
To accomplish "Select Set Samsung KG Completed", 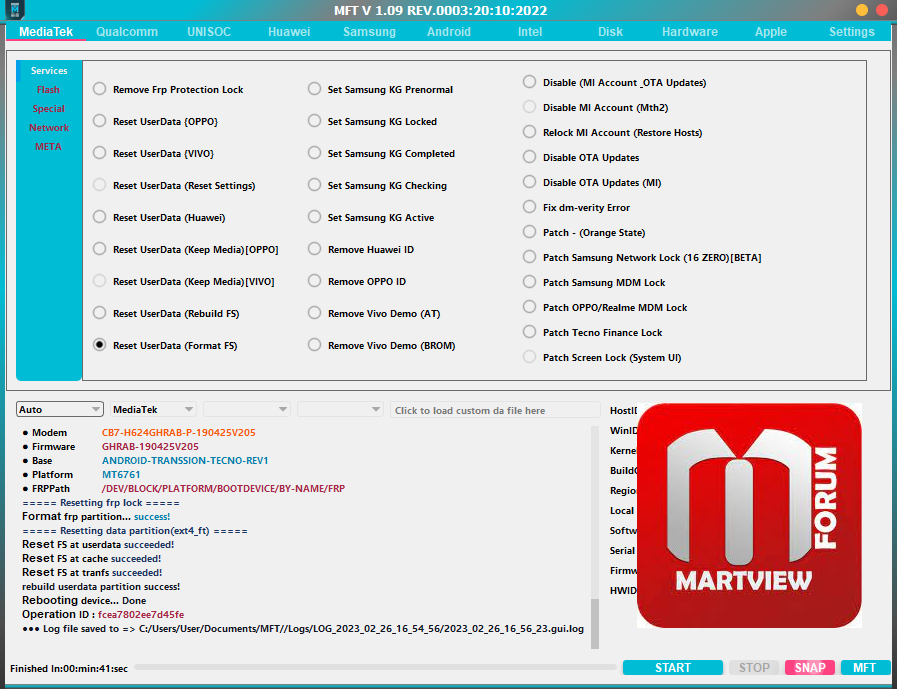I will (382, 153).
